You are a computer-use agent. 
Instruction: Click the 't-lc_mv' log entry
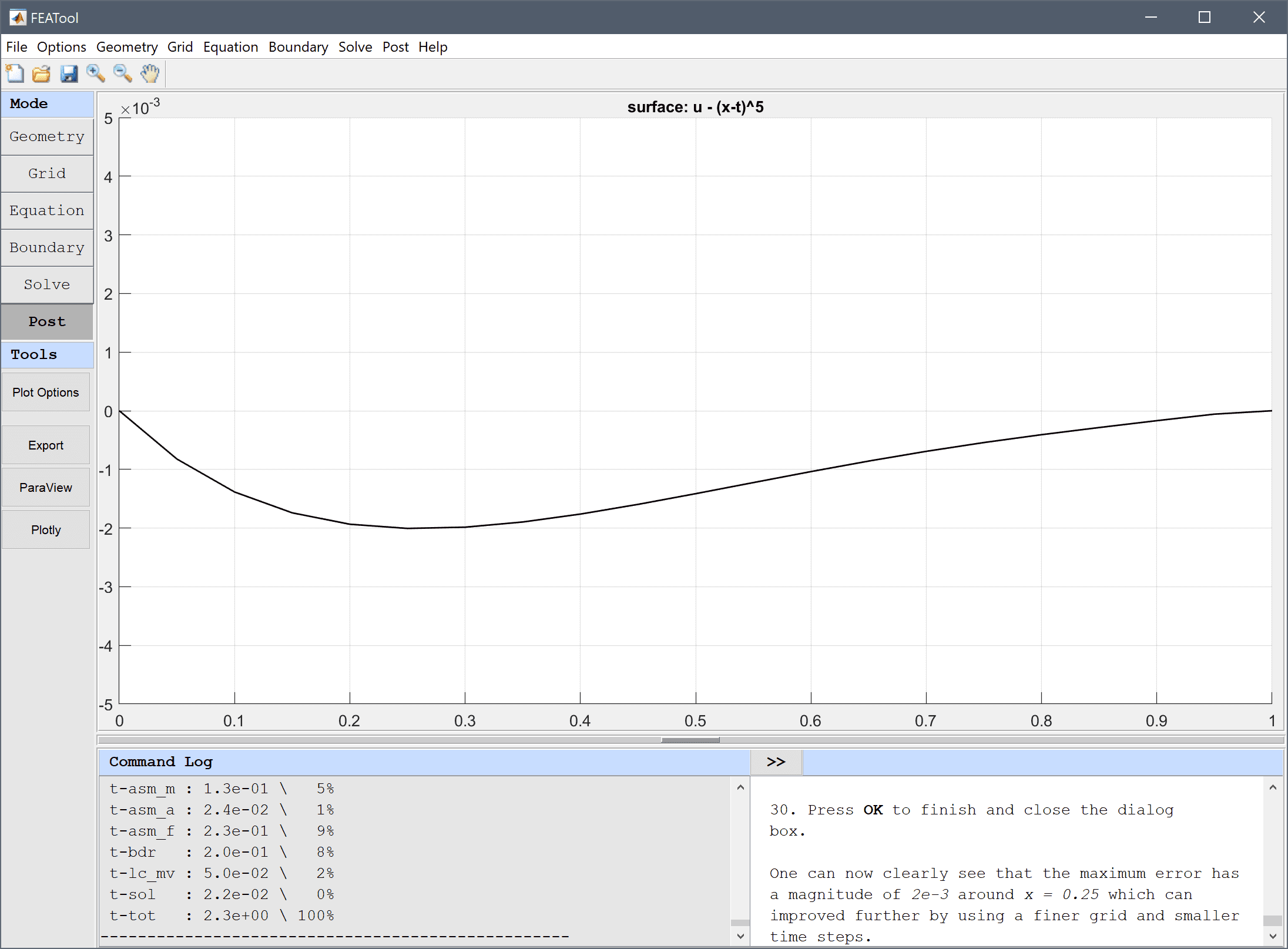tap(222, 873)
